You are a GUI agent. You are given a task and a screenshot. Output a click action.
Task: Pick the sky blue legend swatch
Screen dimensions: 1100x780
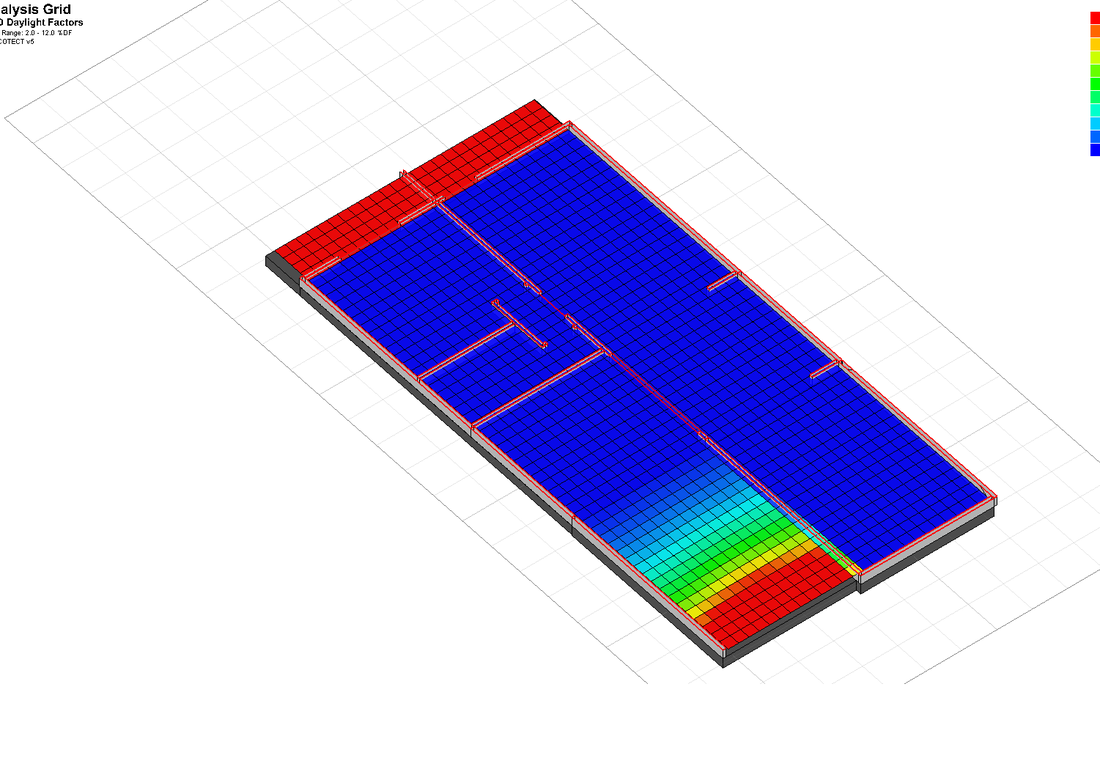pyautogui.click(x=1095, y=123)
